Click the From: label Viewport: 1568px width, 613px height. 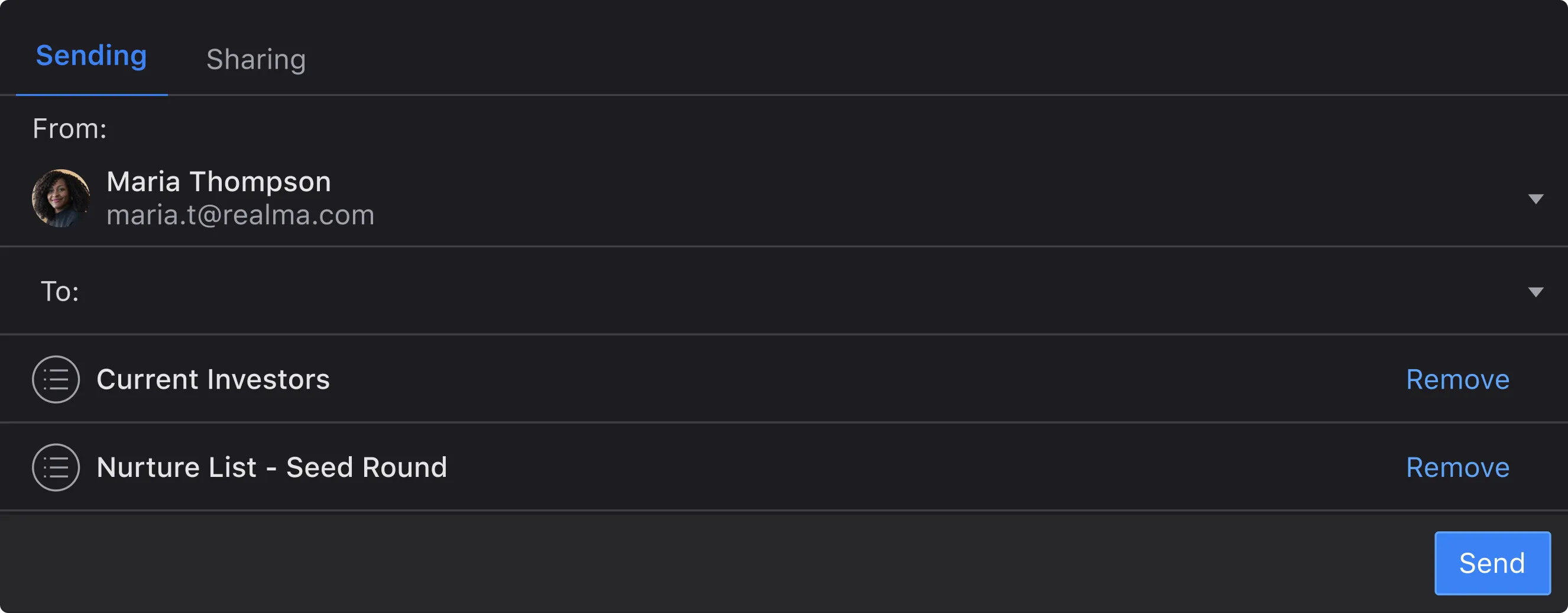click(69, 128)
